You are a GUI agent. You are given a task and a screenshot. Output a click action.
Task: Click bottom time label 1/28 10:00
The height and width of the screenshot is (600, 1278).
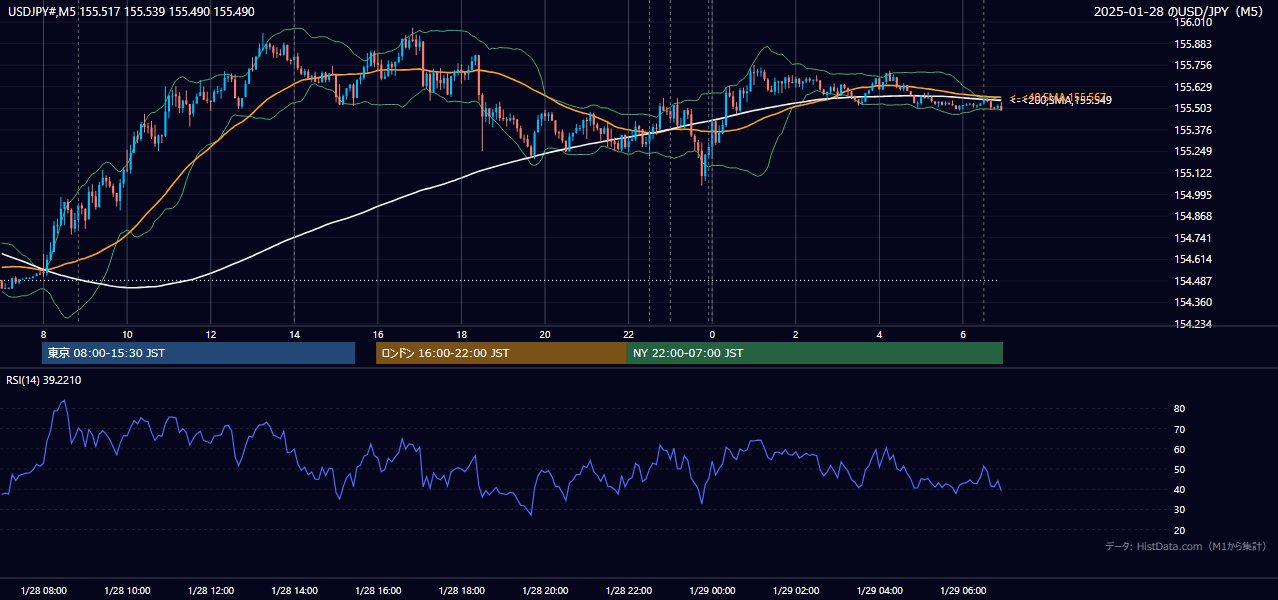(x=127, y=591)
